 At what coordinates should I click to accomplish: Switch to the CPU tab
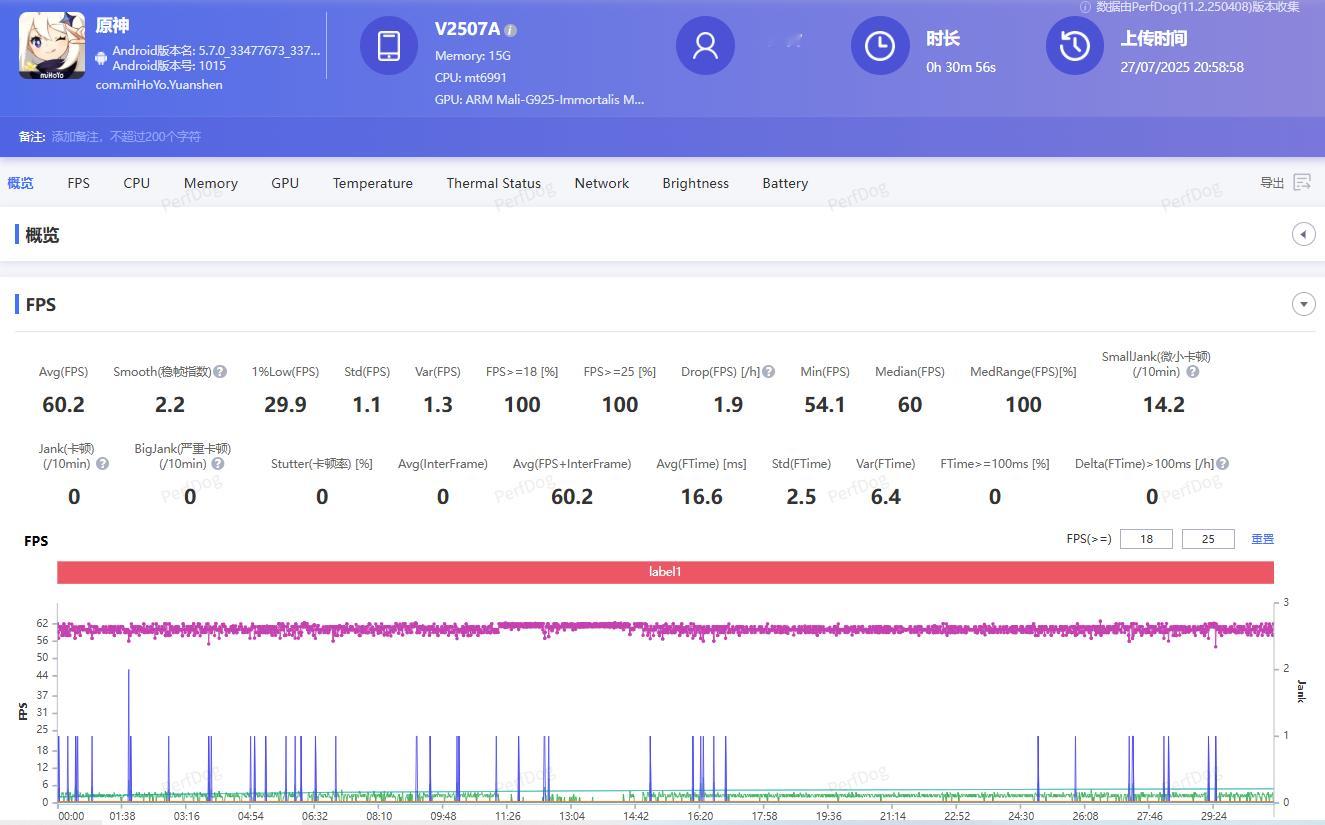(x=137, y=183)
